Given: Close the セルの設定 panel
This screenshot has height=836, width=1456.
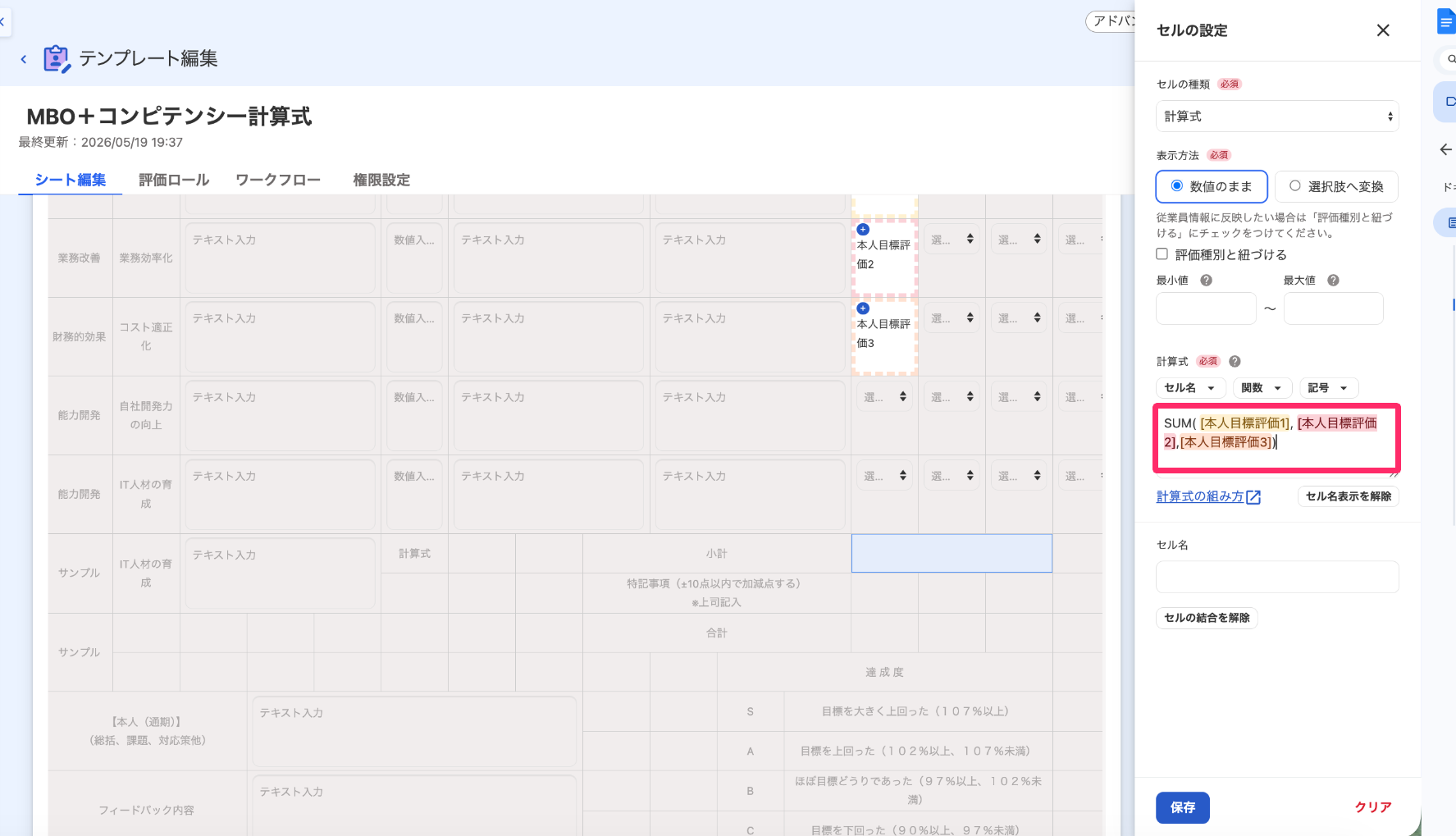Looking at the screenshot, I should click(x=1383, y=30).
